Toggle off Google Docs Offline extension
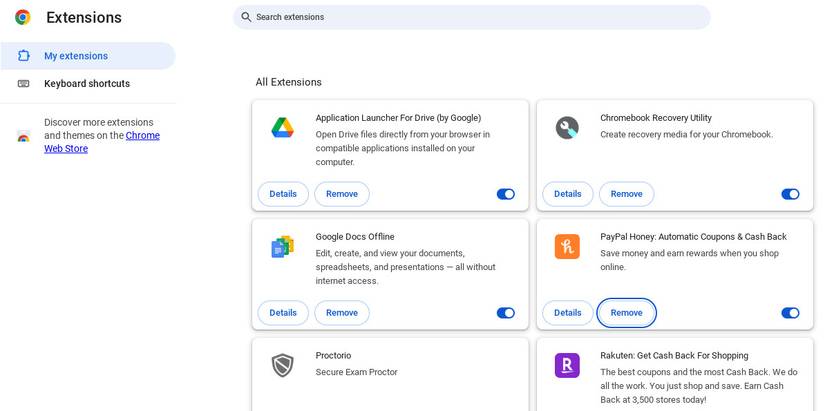825x411 pixels. (506, 313)
